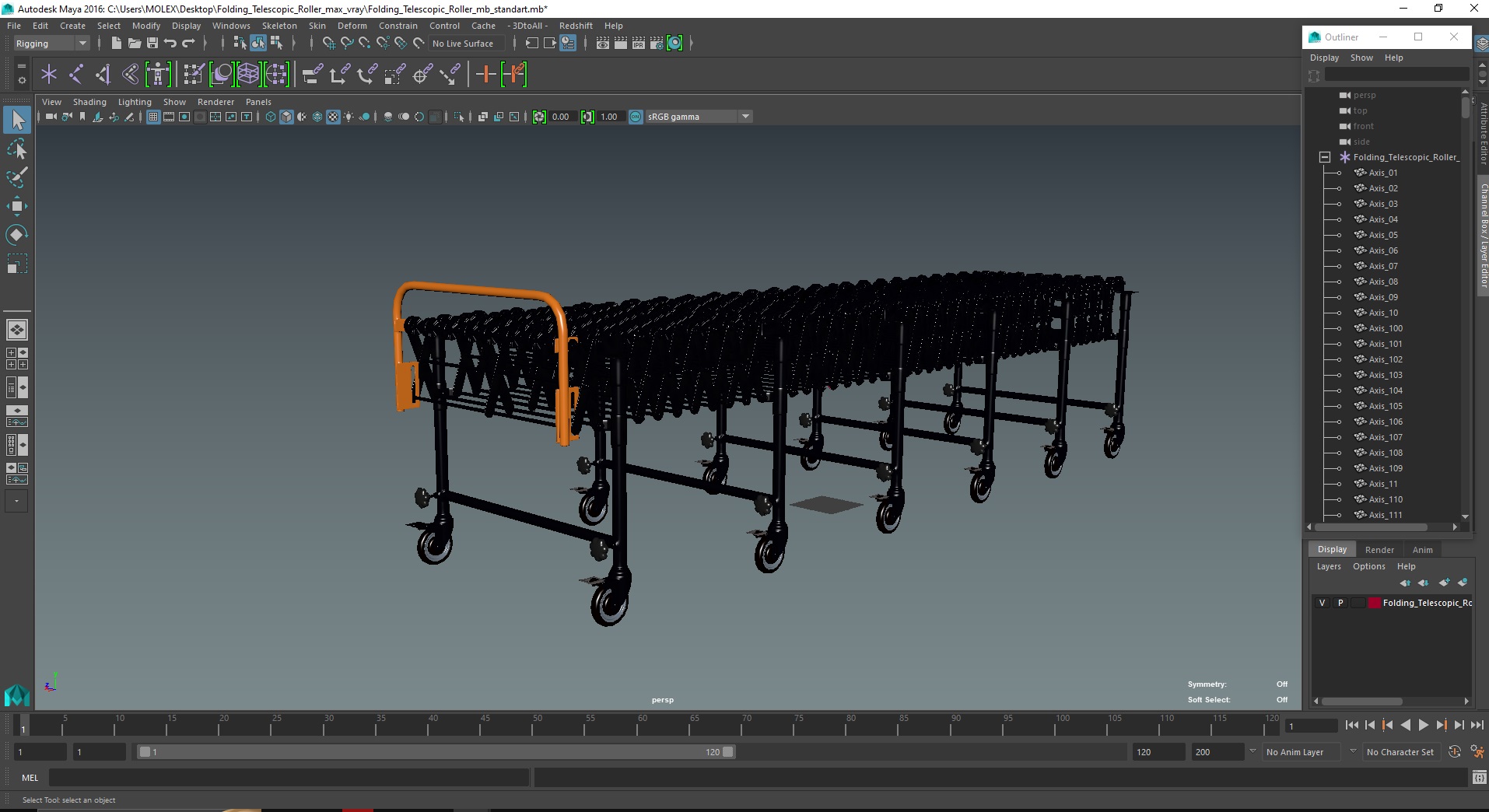Collapse the Folding_Telescopic_Roller_ tree node
Viewport: 1489px width, 812px height.
pos(1325,157)
